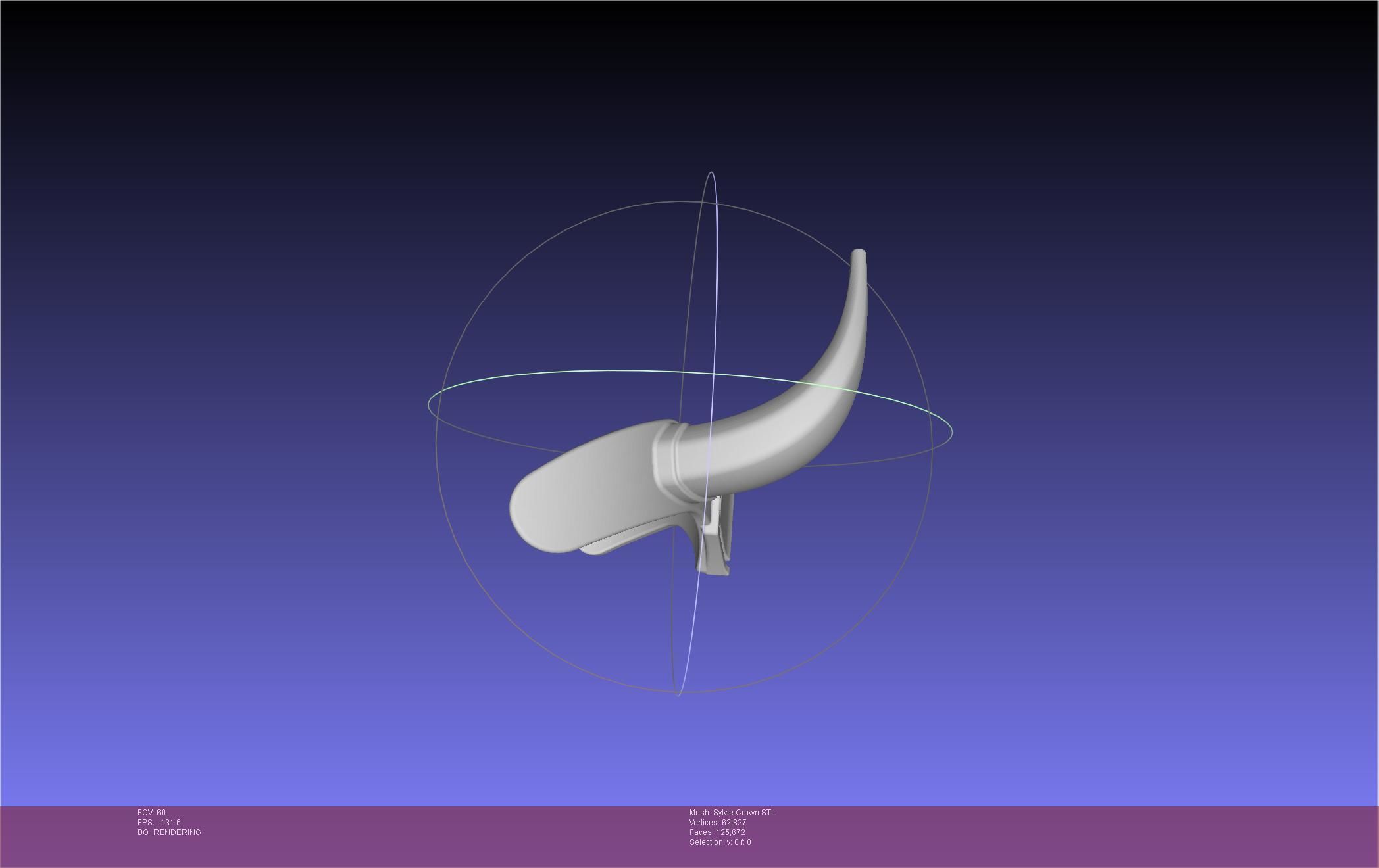Click the BO_RENDERING label
Screen dimensions: 1379x868
[169, 832]
